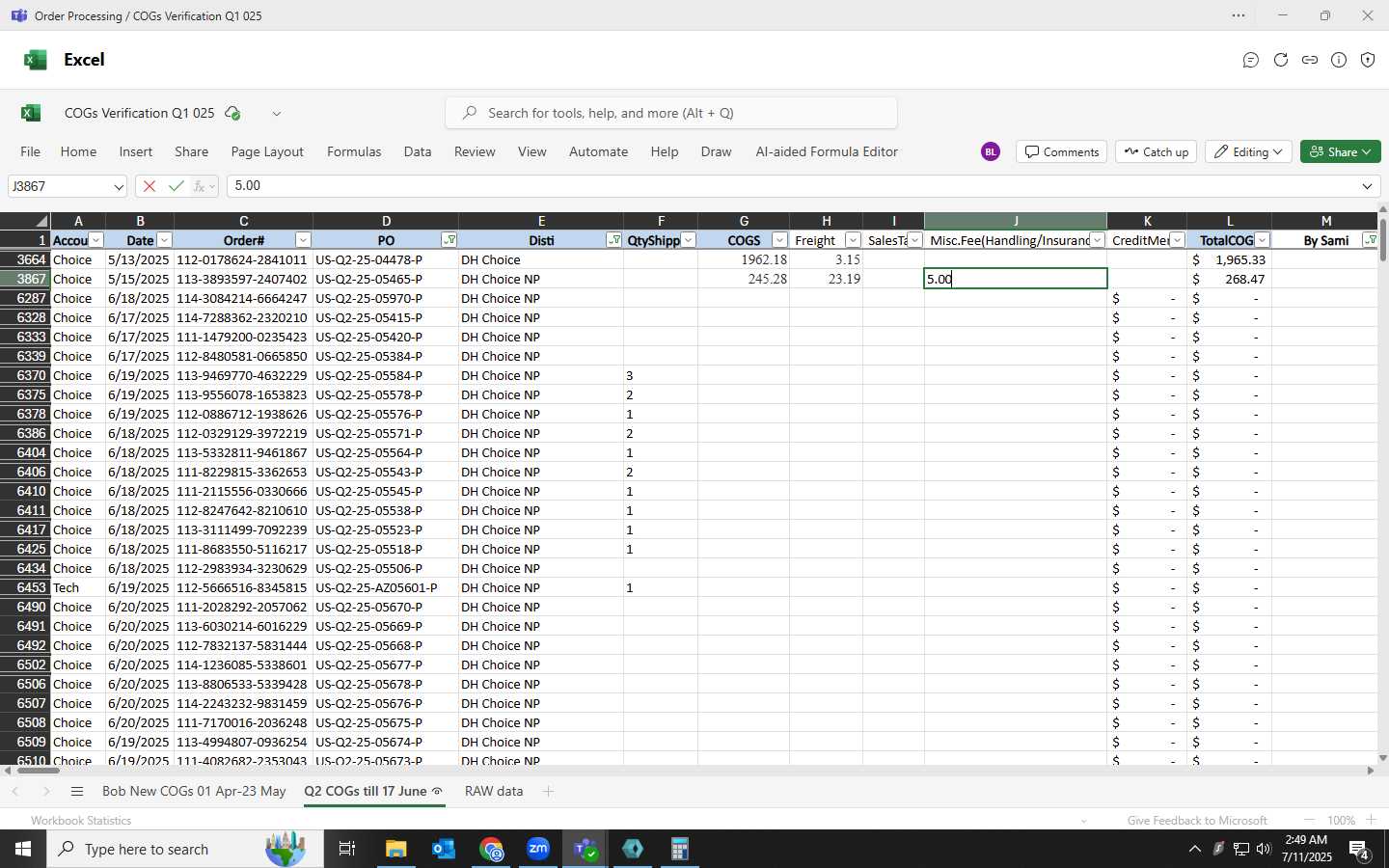This screenshot has width=1389, height=868.
Task: Switch to the Home tab
Action: 78,151
